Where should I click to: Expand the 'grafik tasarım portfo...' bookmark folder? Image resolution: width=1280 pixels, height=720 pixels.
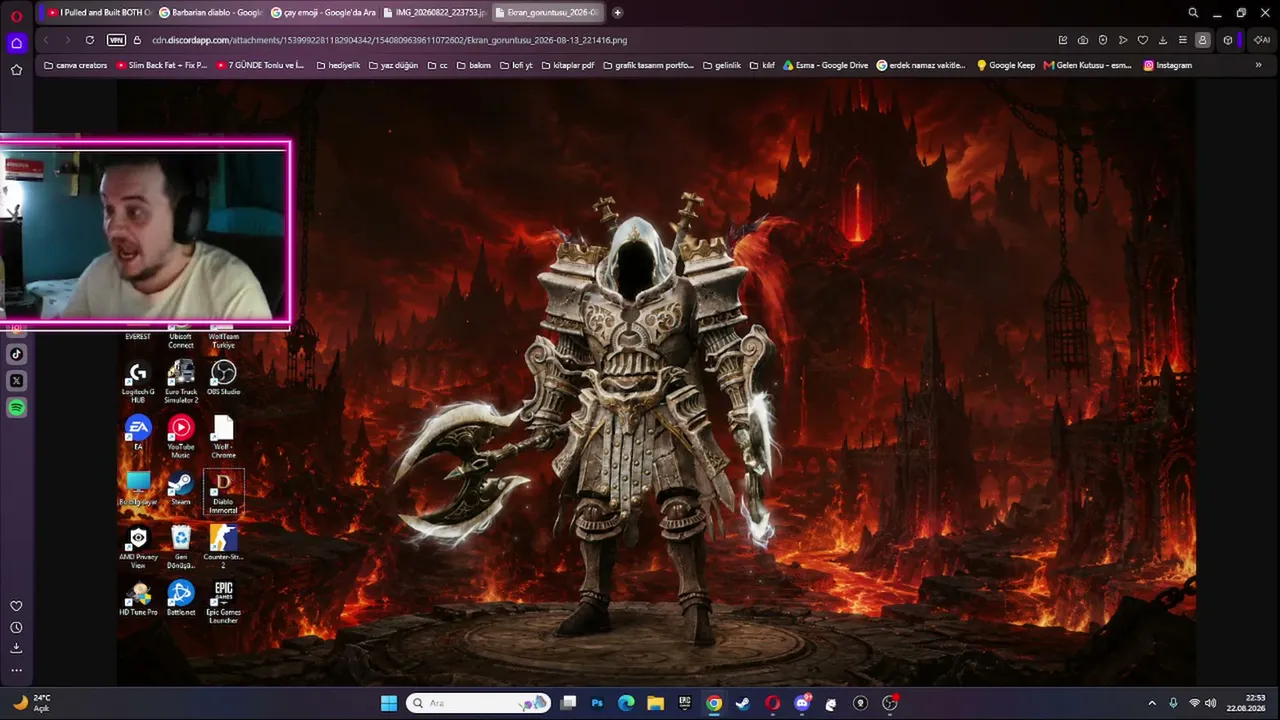648,65
